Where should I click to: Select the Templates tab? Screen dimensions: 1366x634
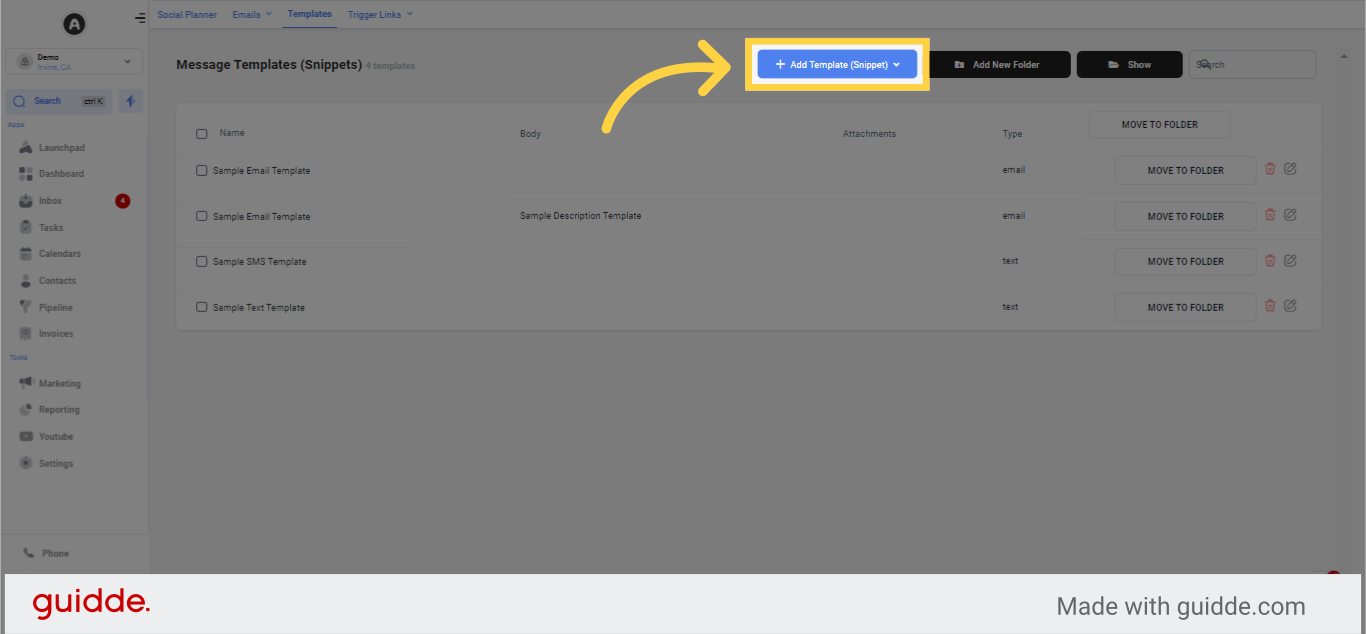pyautogui.click(x=309, y=14)
